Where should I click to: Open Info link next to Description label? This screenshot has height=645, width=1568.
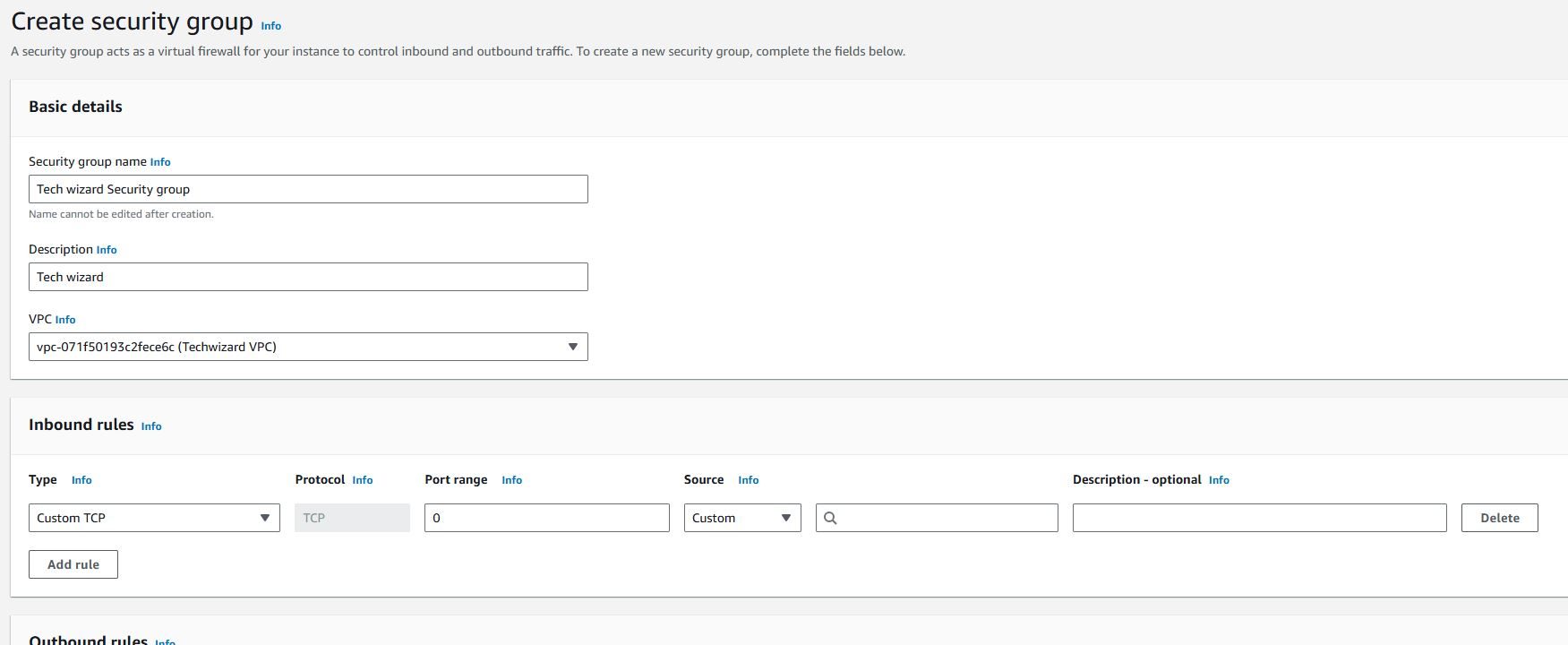[107, 250]
